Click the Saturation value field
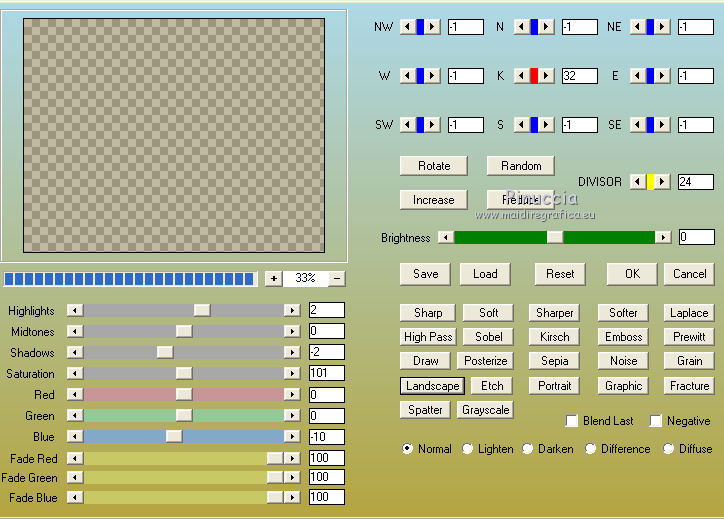724x519 pixels. point(326,373)
